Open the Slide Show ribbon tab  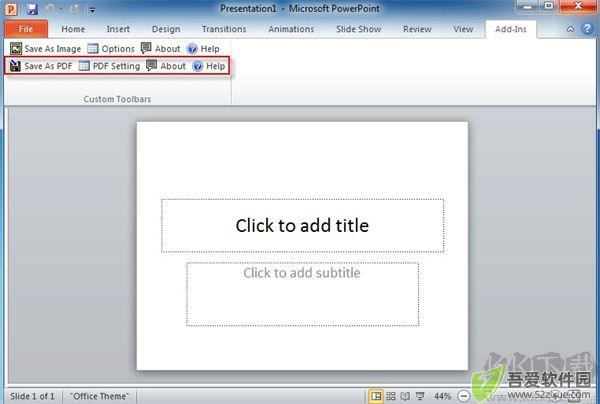point(359,29)
